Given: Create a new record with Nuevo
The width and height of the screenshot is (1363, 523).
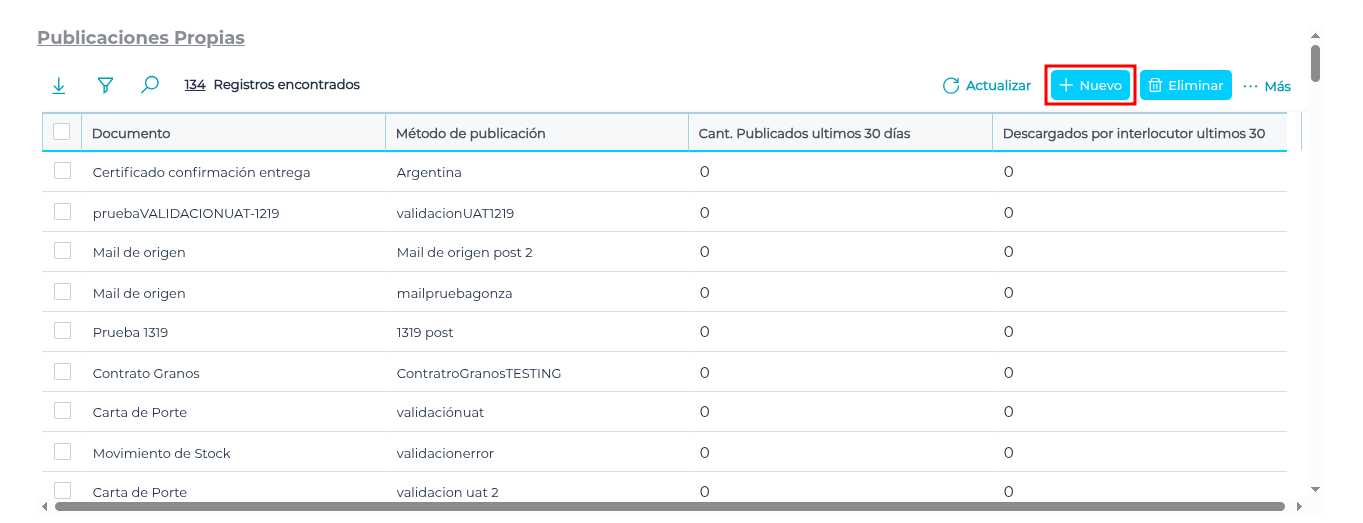Looking at the screenshot, I should point(1090,86).
